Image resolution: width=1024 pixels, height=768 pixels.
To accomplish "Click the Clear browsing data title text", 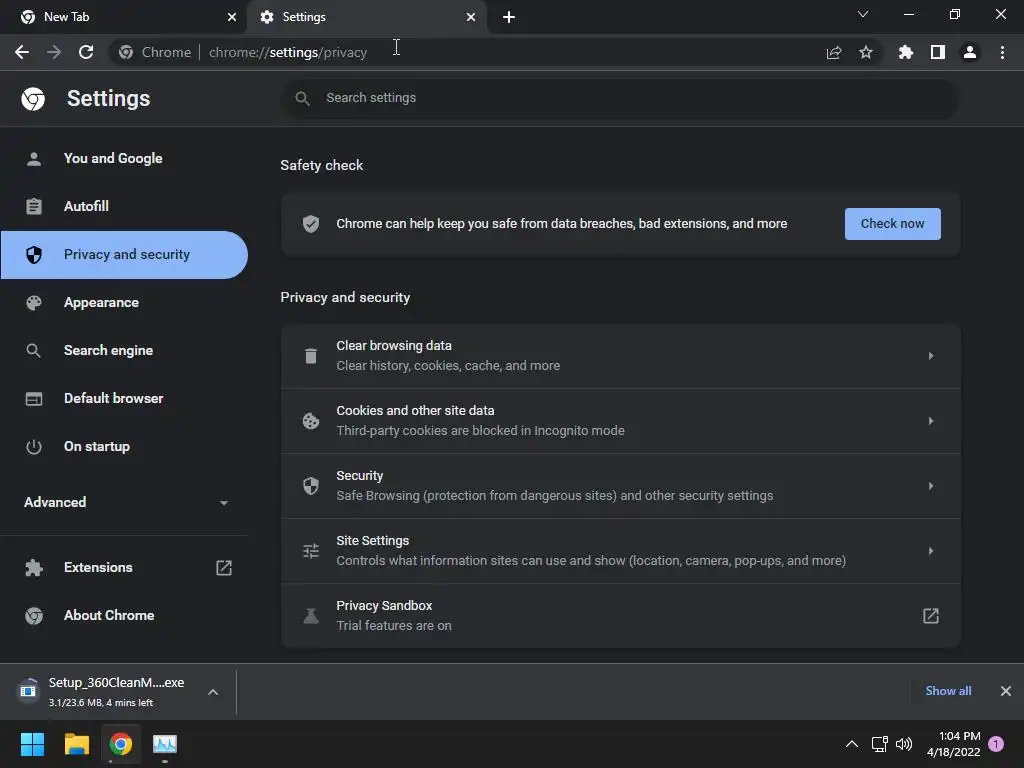I will coord(394,345).
